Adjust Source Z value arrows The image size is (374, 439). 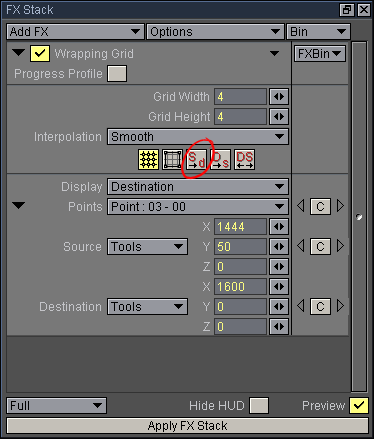click(279, 267)
